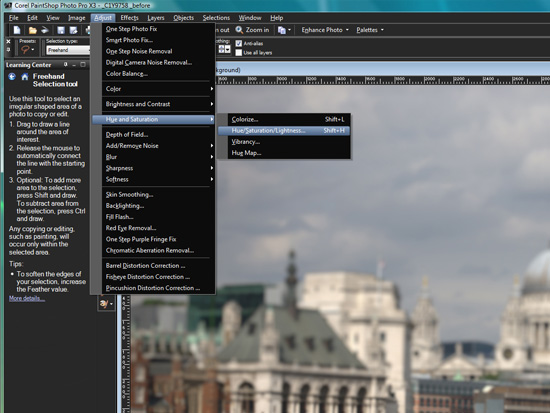Click the Open folder icon

click(32, 30)
